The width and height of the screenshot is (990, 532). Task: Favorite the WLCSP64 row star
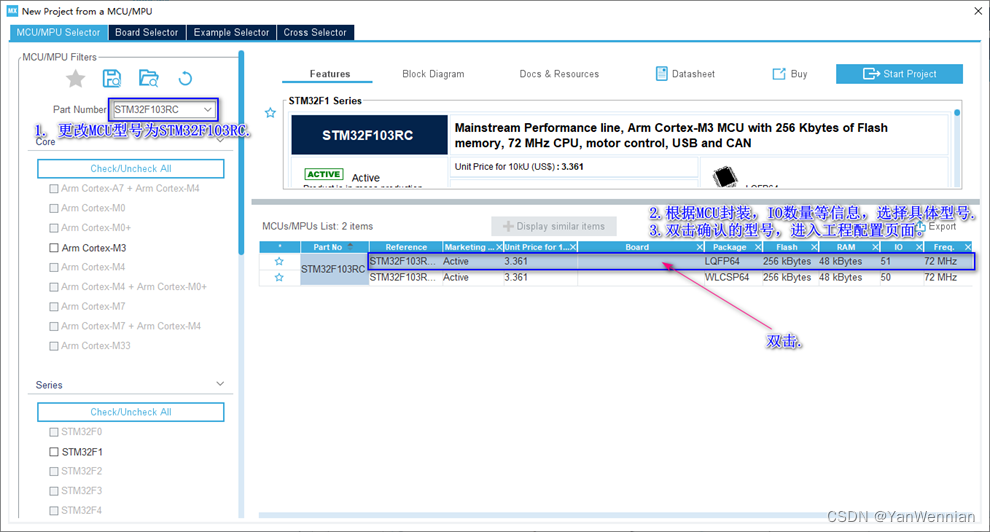(279, 278)
